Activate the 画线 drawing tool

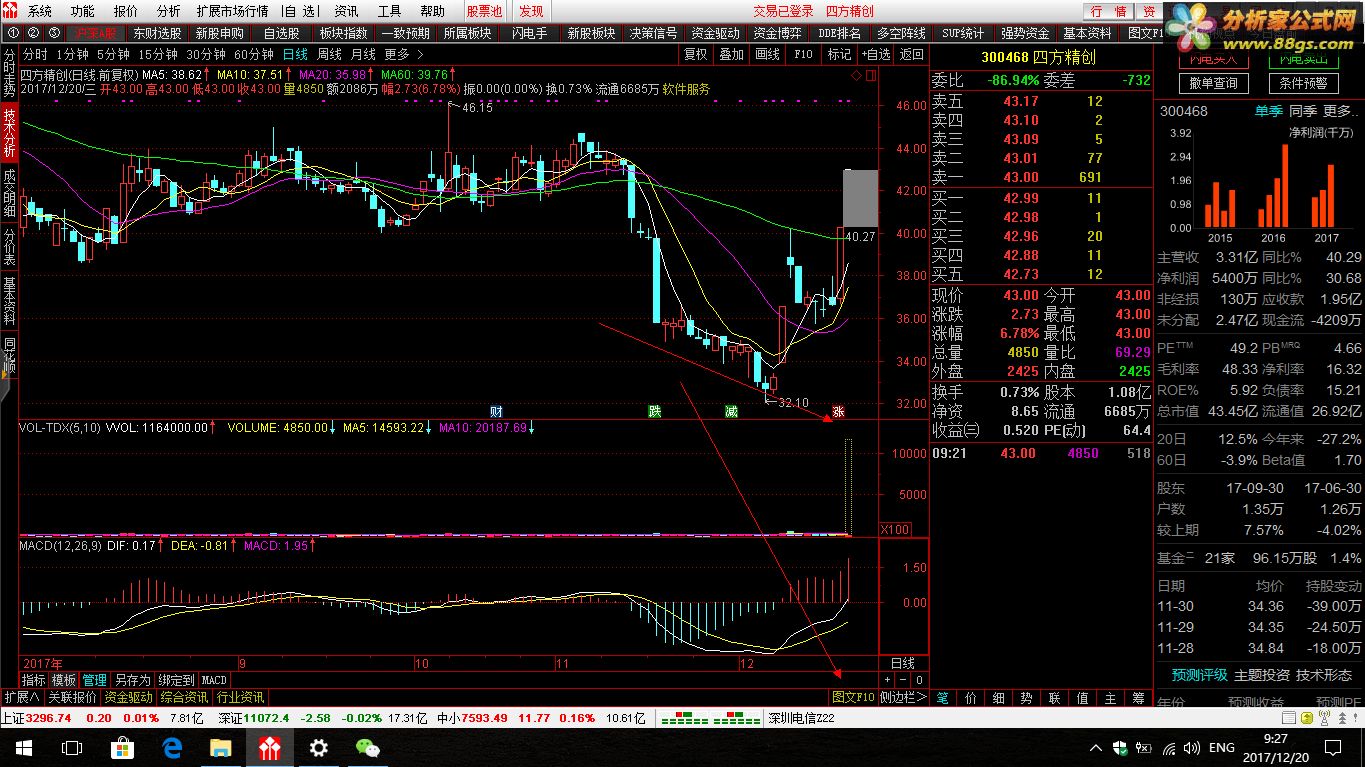(x=767, y=54)
